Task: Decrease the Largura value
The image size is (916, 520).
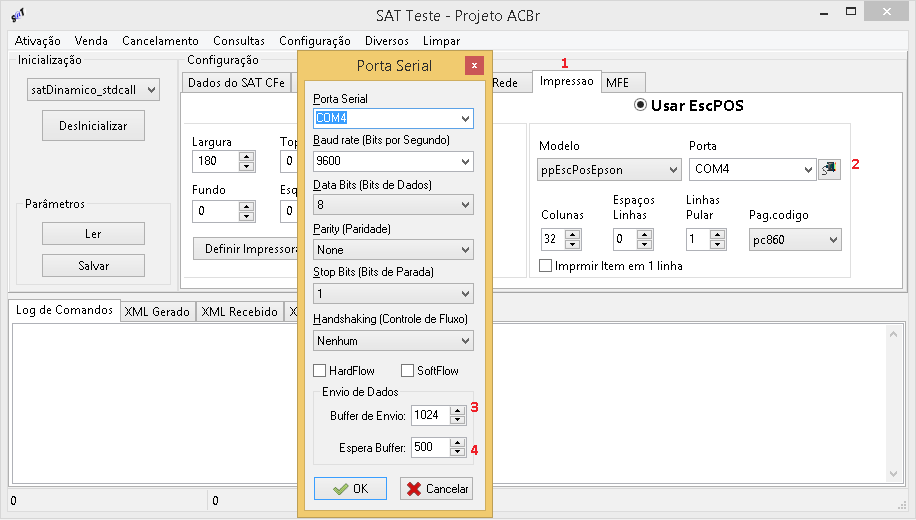Action: (x=247, y=166)
